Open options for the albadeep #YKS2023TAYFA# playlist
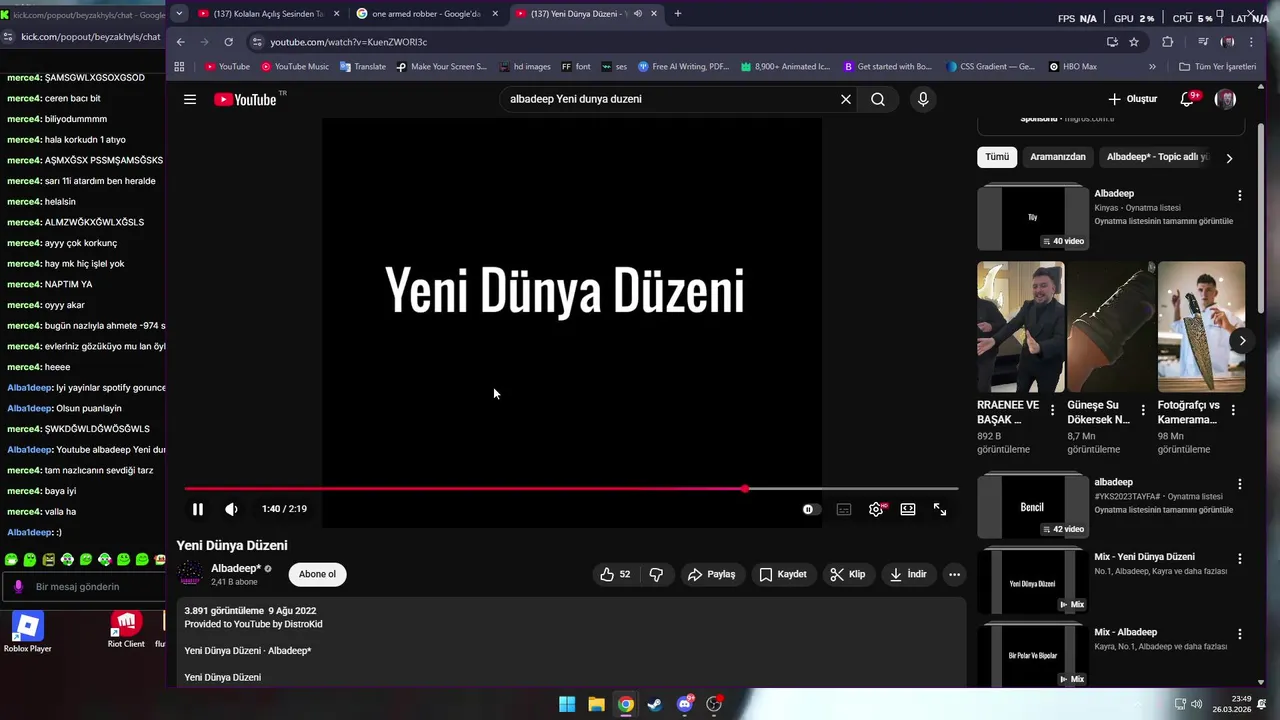1280x720 pixels. tap(1240, 484)
